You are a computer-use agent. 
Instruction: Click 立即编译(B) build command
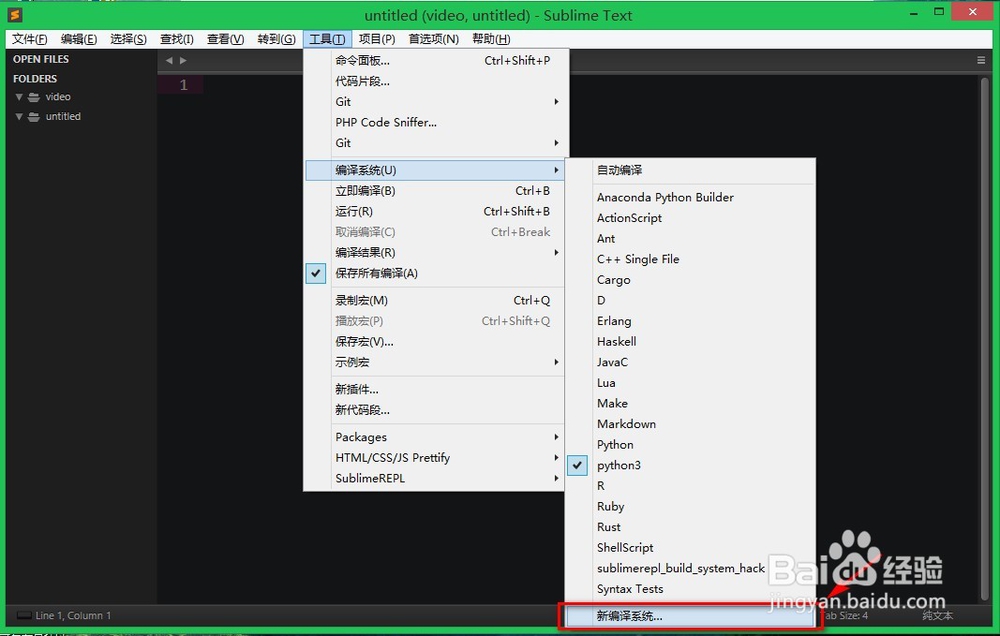coord(435,191)
